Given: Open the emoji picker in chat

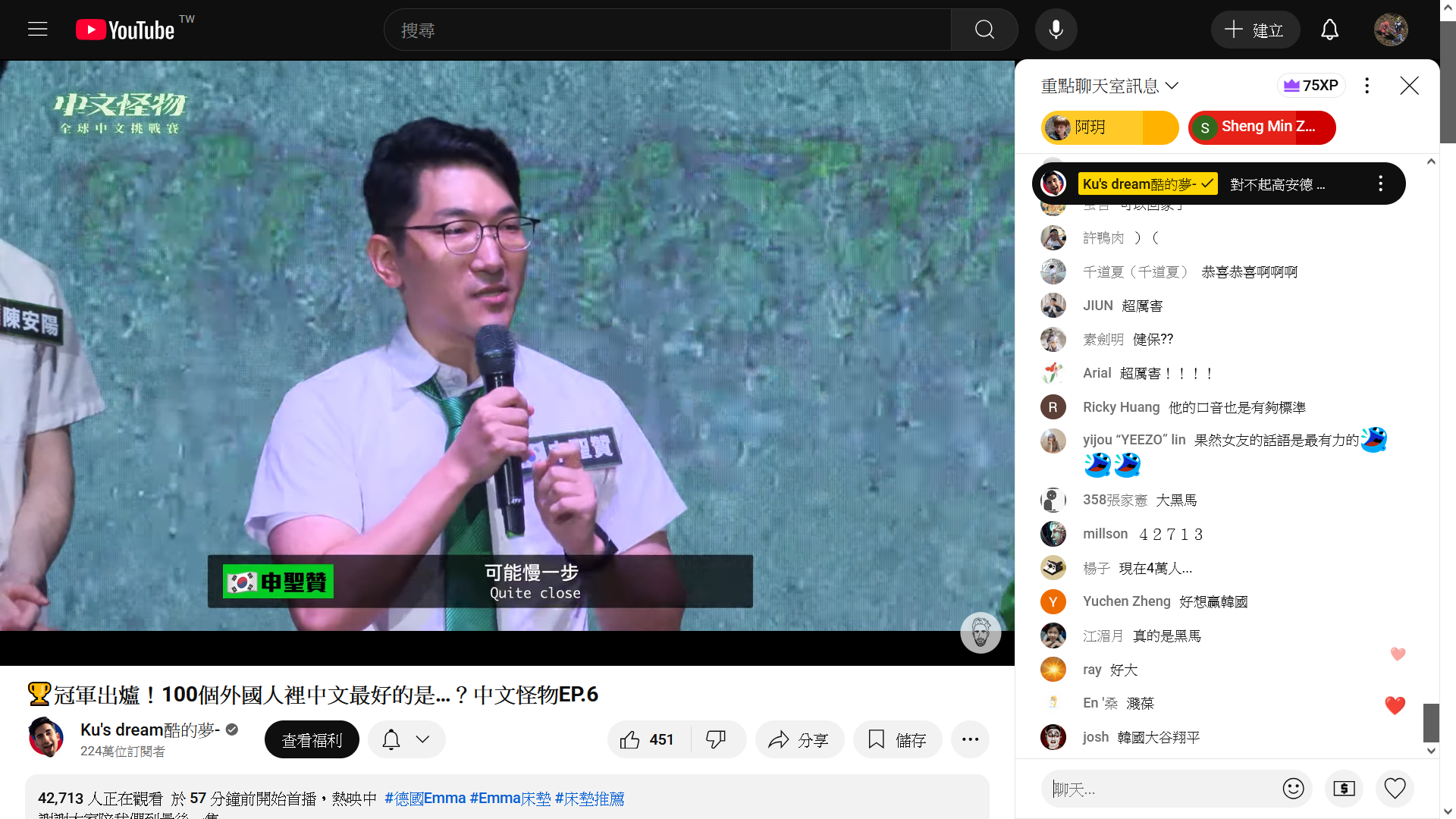Looking at the screenshot, I should click(x=1293, y=789).
